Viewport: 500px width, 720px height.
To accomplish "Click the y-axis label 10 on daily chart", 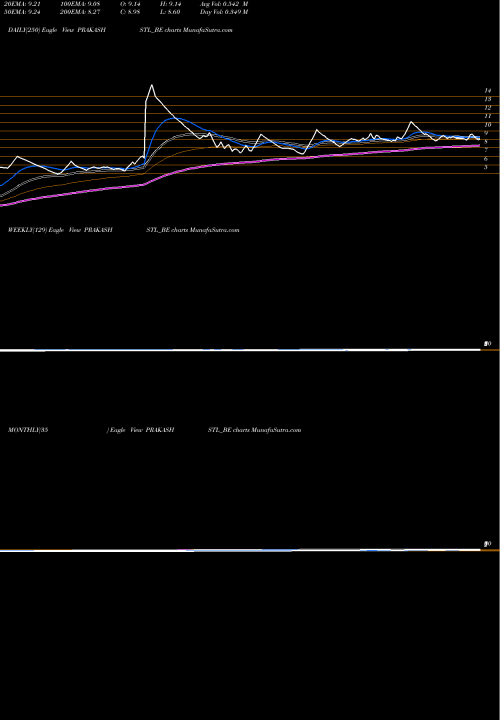I will coord(488,125).
